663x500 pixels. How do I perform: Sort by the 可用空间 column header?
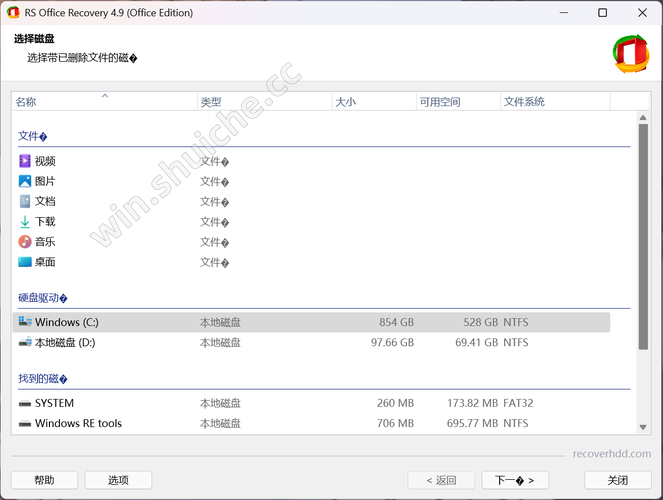[458, 101]
